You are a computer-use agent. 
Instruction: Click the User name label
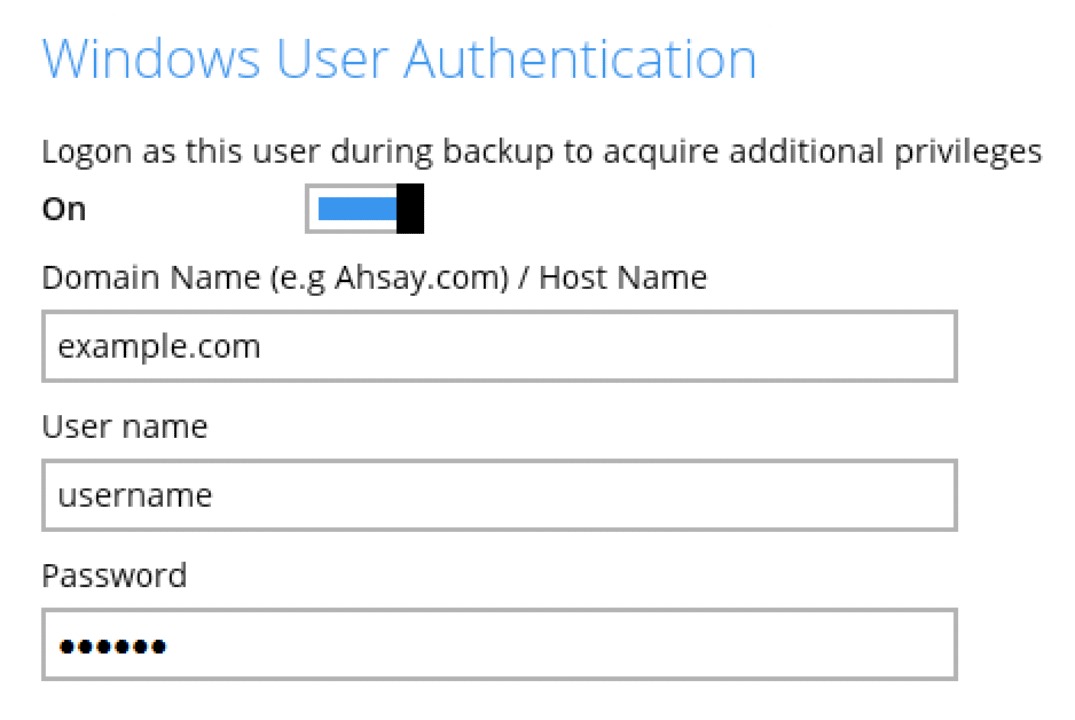pos(124,426)
